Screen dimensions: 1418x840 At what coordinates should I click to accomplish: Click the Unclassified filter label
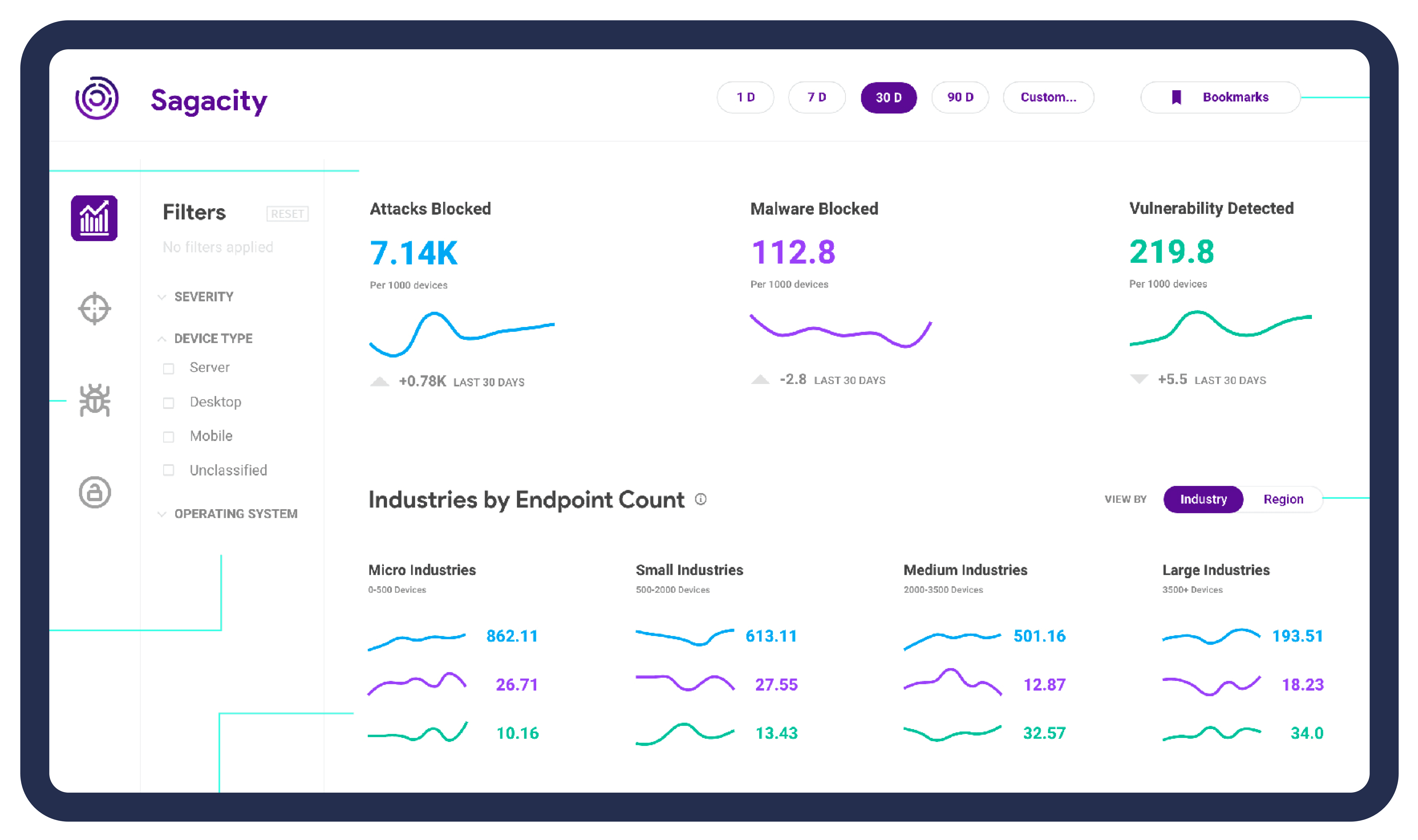point(228,470)
